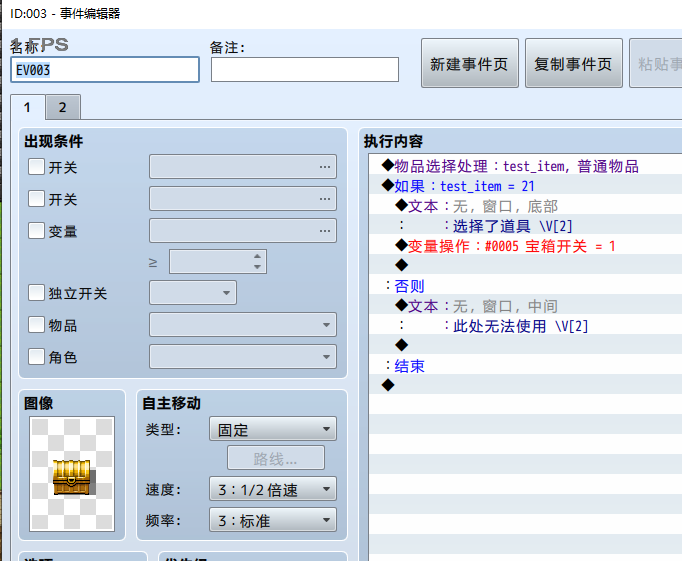This screenshot has height=561, width=682.
Task: Switch to event page tab 1
Action: 27,107
